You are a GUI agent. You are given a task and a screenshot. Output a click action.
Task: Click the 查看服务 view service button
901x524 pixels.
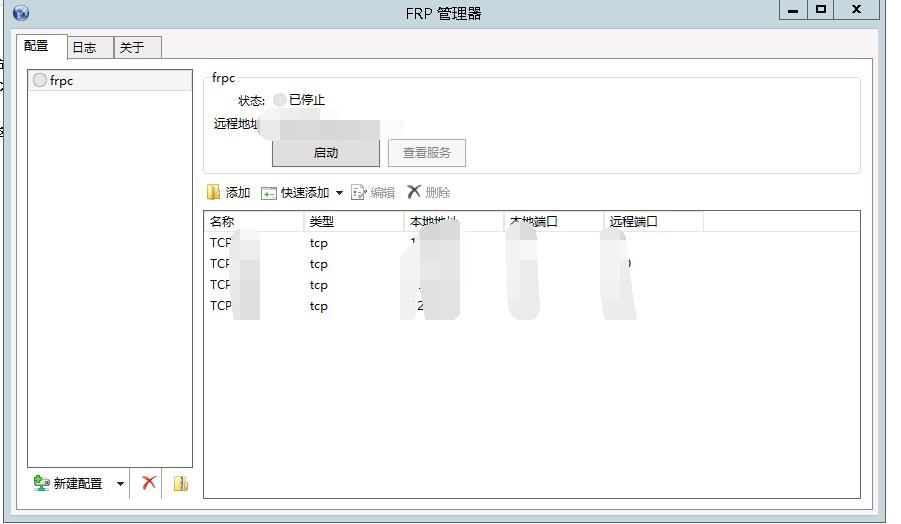[x=427, y=153]
